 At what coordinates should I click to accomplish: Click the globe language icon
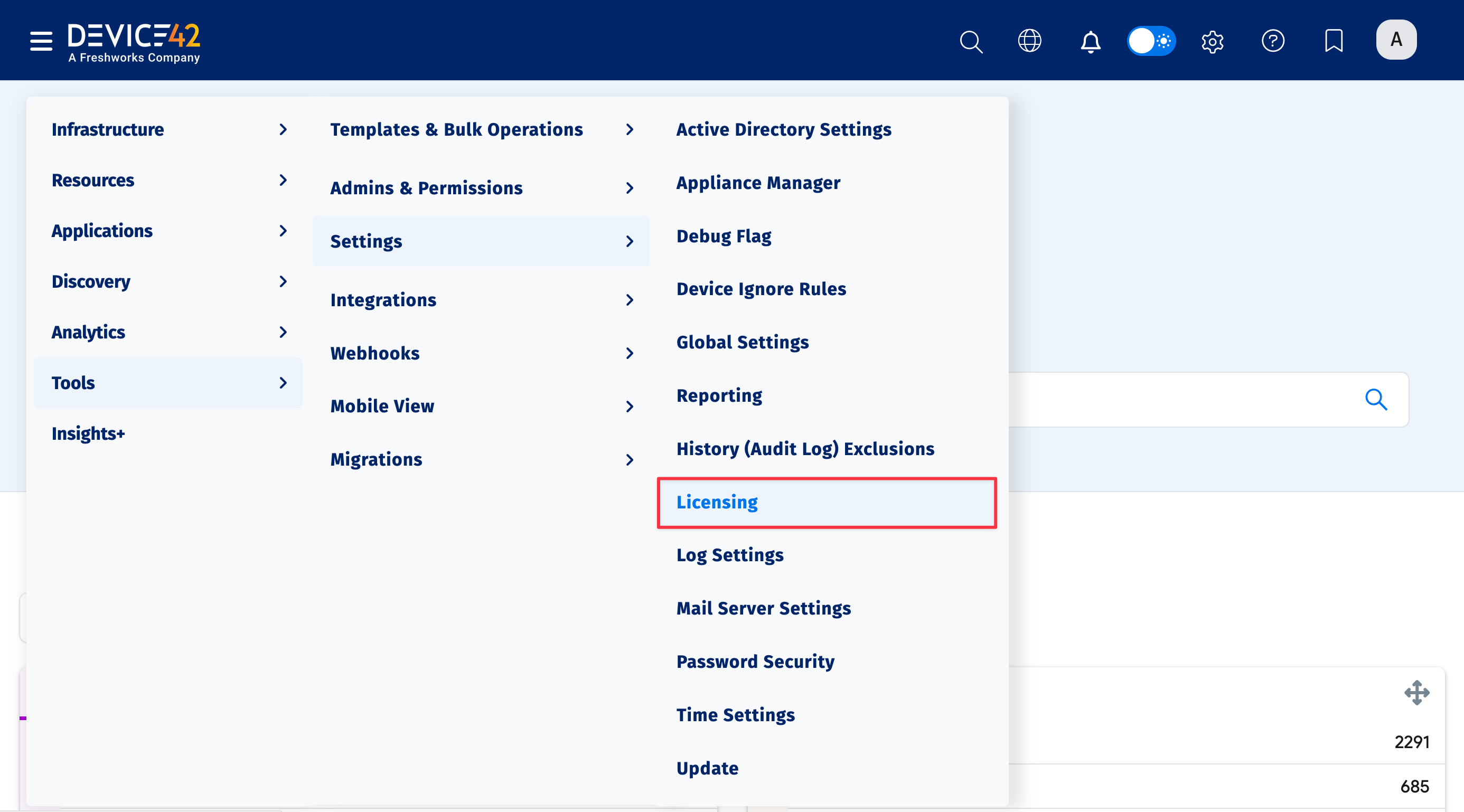tap(1030, 40)
